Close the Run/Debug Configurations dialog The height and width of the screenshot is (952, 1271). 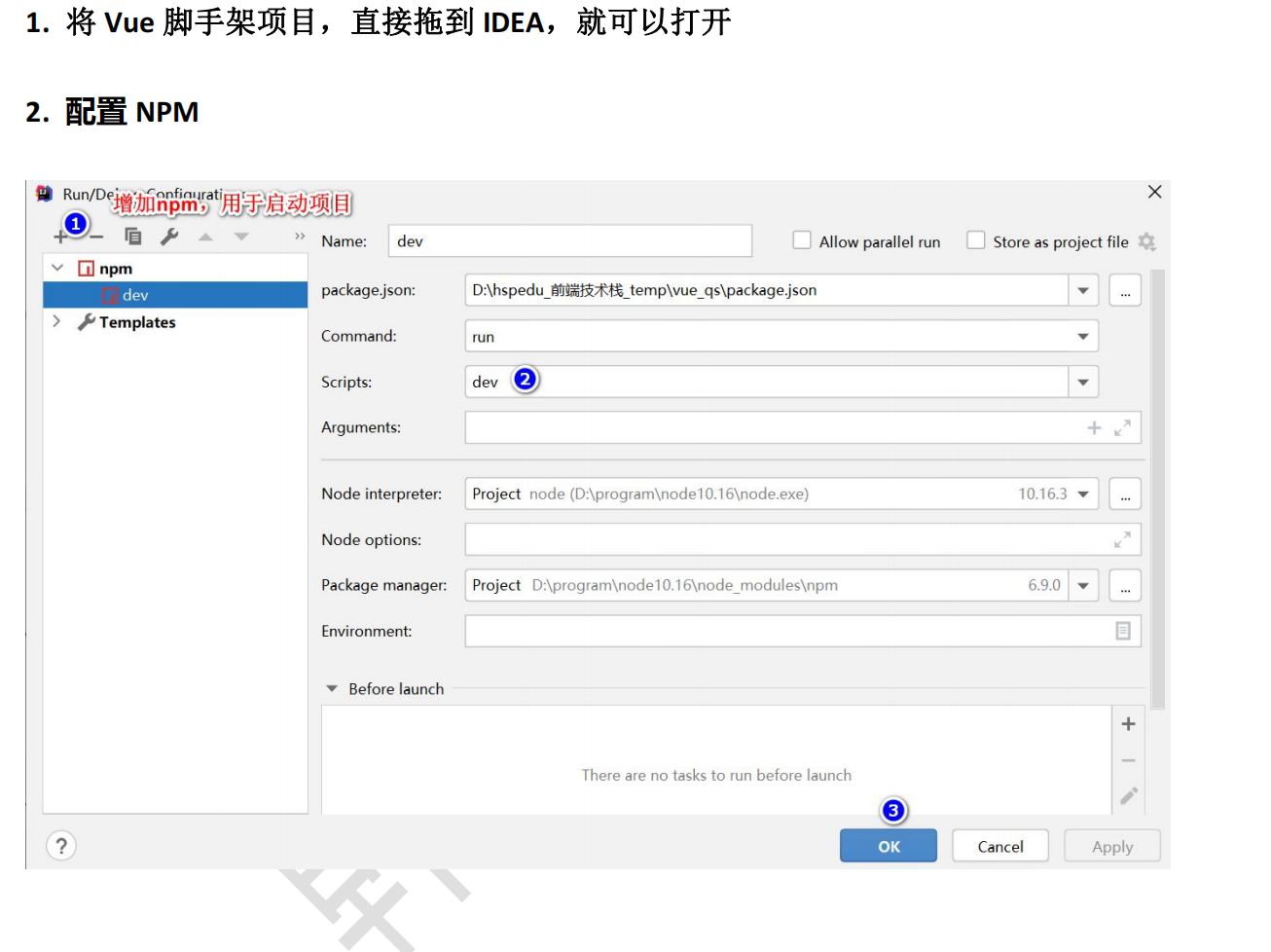1154,192
